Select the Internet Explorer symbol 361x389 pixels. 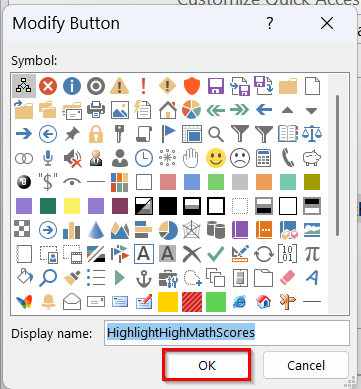pos(240,302)
